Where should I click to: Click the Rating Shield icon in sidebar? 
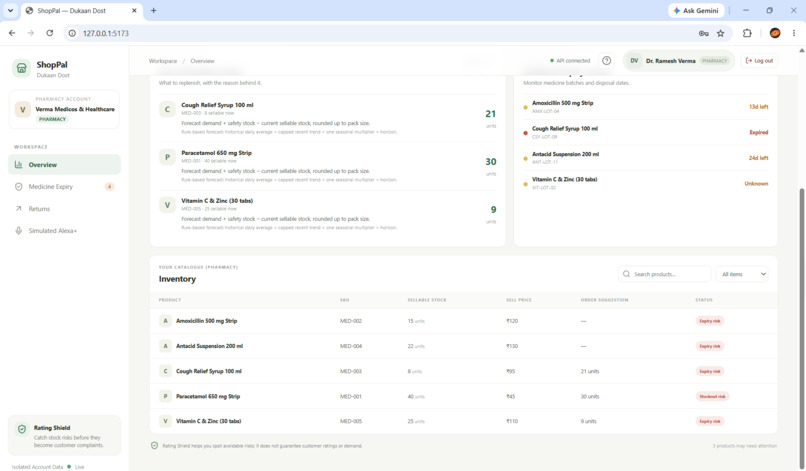click(22, 429)
